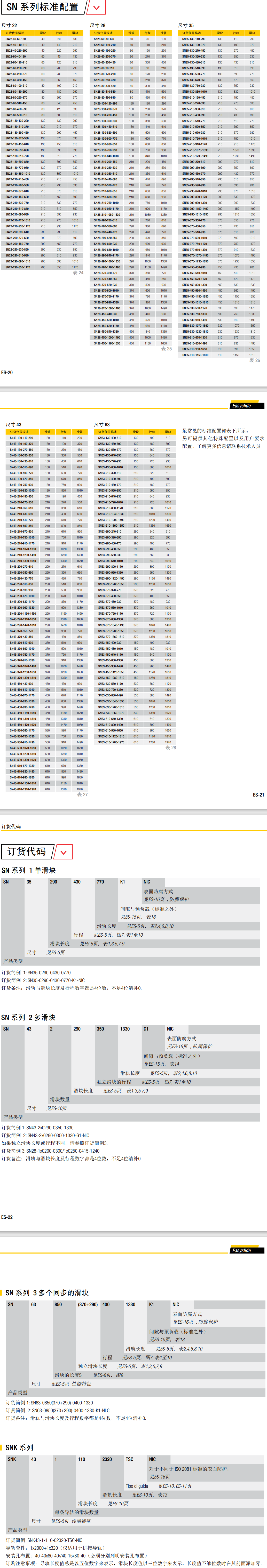Image resolution: width=267 pixels, height=1568 pixels.
Task: Click the SN 系列 3 多个同步的滑块 heading
Action: (x=47, y=1293)
